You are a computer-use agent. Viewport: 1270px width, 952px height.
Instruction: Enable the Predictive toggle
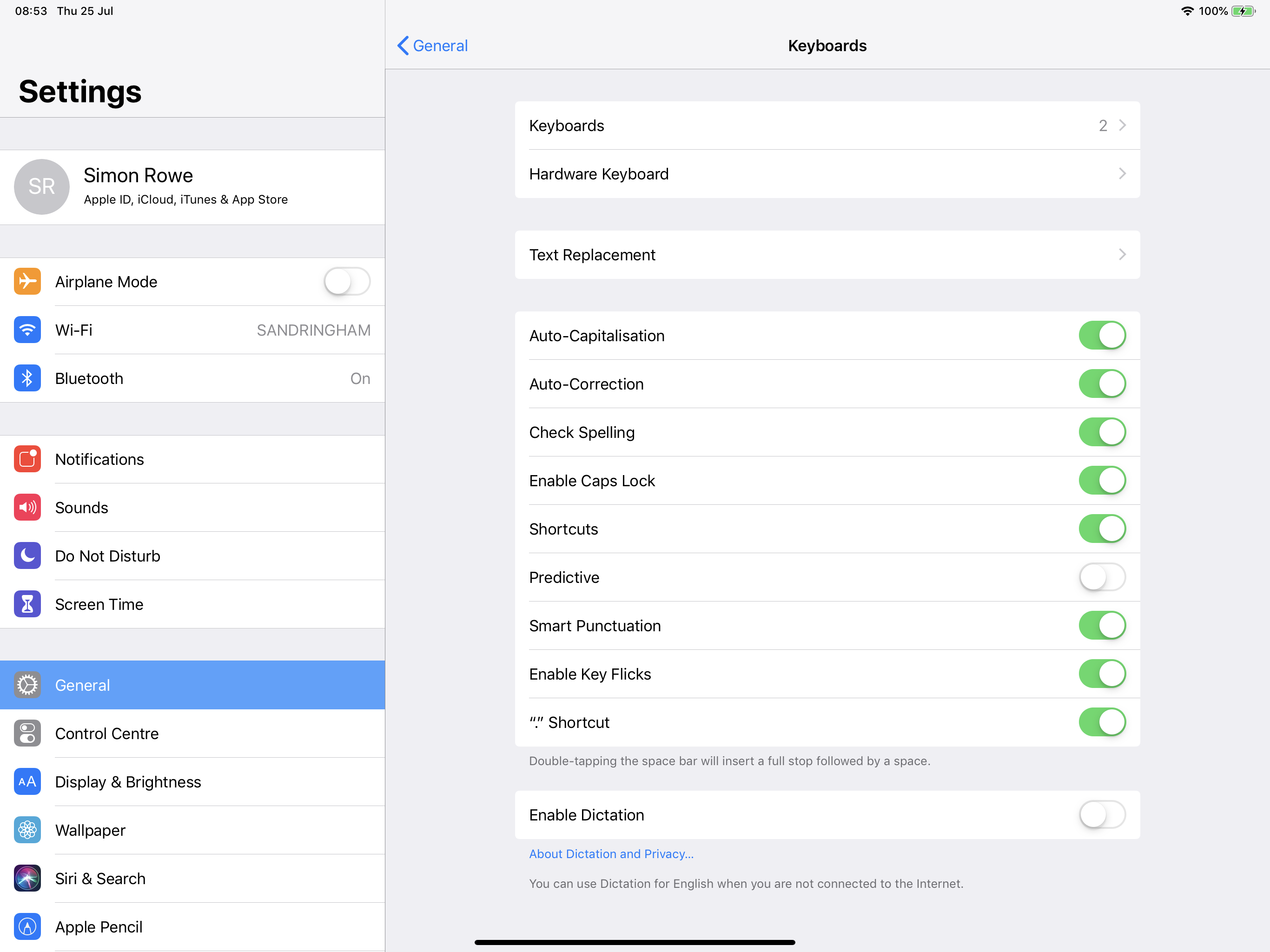[1102, 577]
